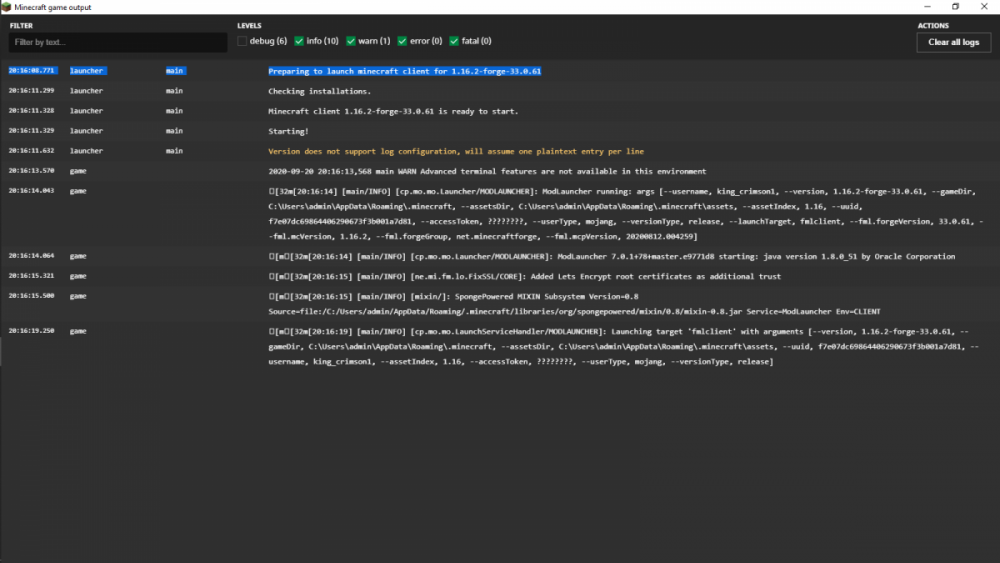This screenshot has width=1000, height=563.
Task: Hide fatal (0) level logs
Action: coord(454,41)
